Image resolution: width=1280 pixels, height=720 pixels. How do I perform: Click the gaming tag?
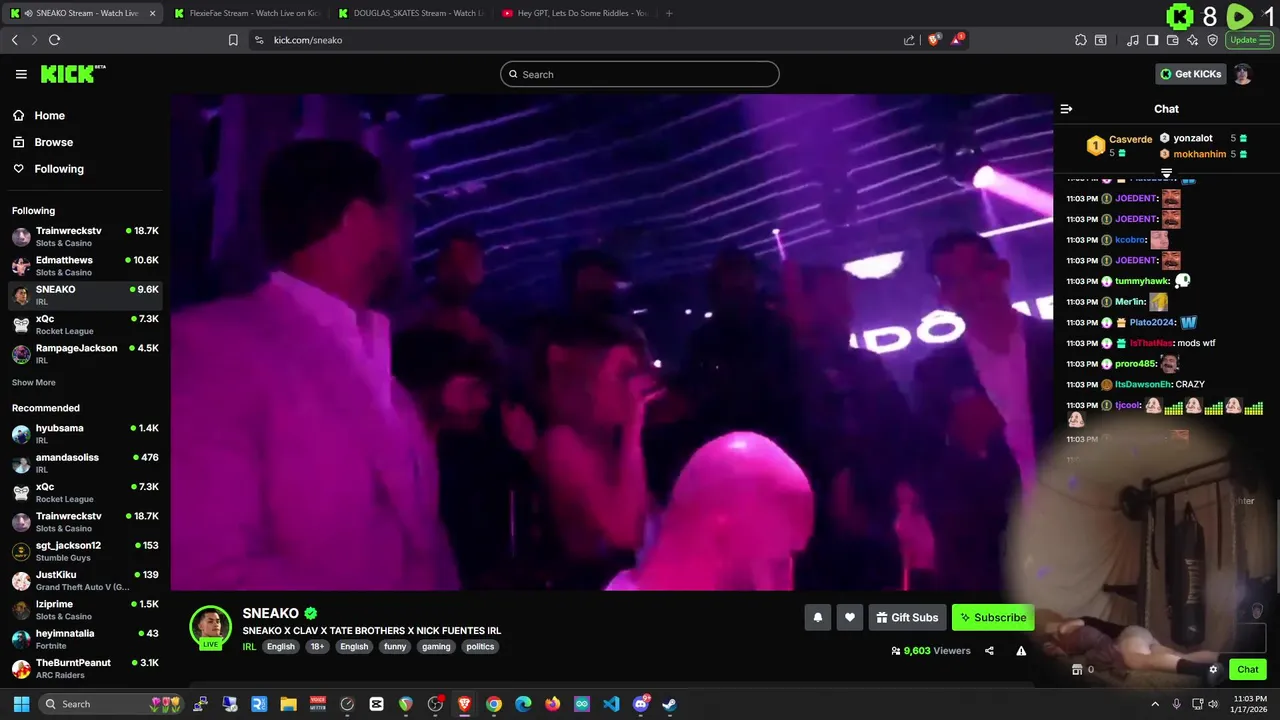pyautogui.click(x=436, y=647)
